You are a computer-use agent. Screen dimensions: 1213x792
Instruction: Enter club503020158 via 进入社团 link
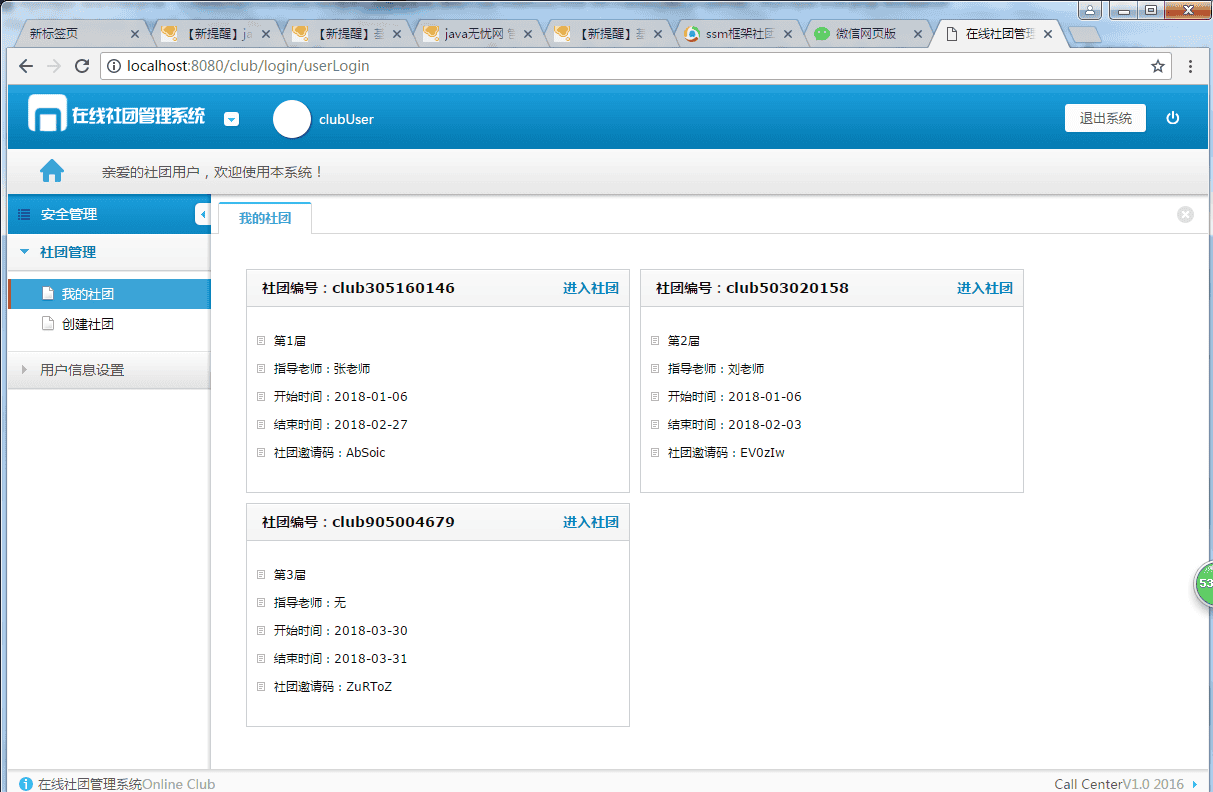coord(985,288)
